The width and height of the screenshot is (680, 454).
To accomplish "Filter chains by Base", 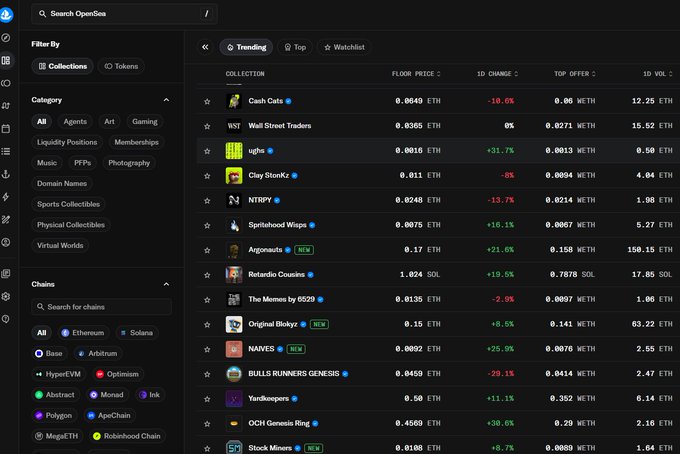I will [49, 353].
